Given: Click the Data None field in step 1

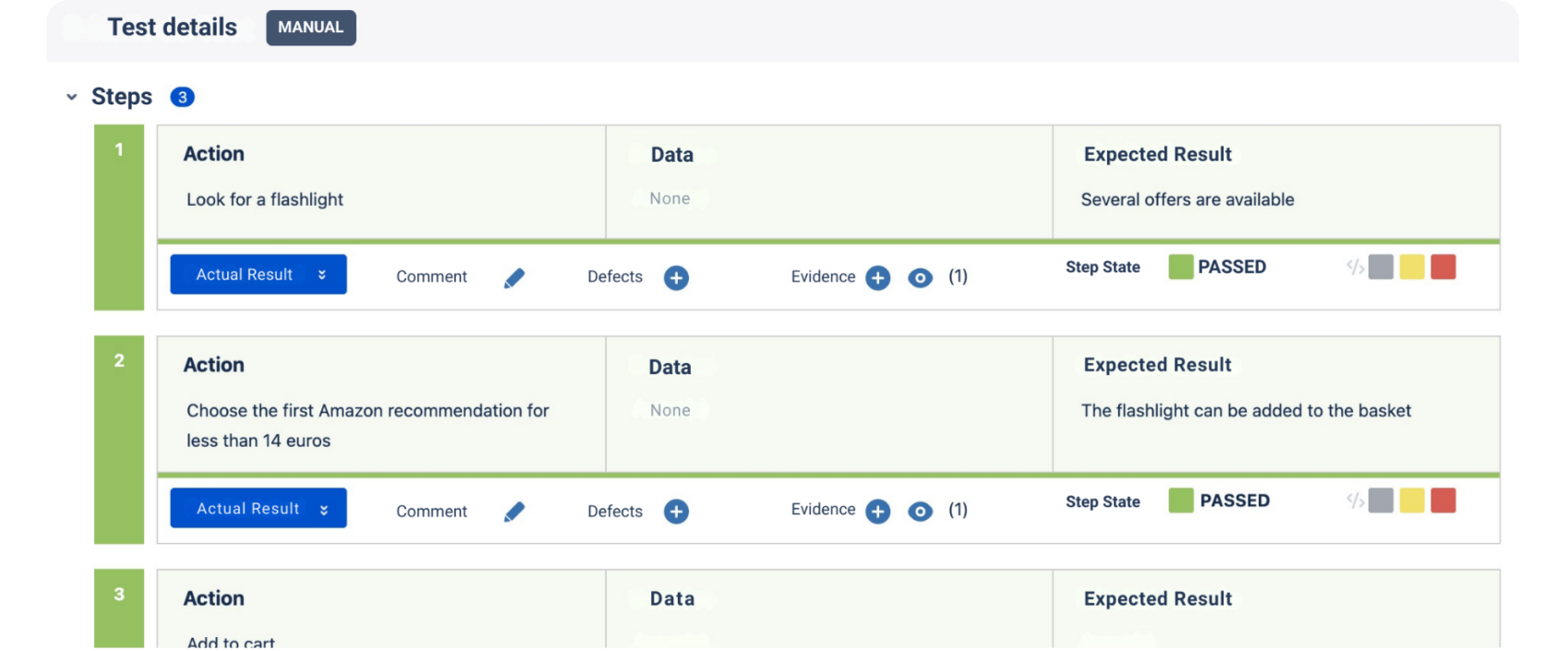Looking at the screenshot, I should click(669, 199).
